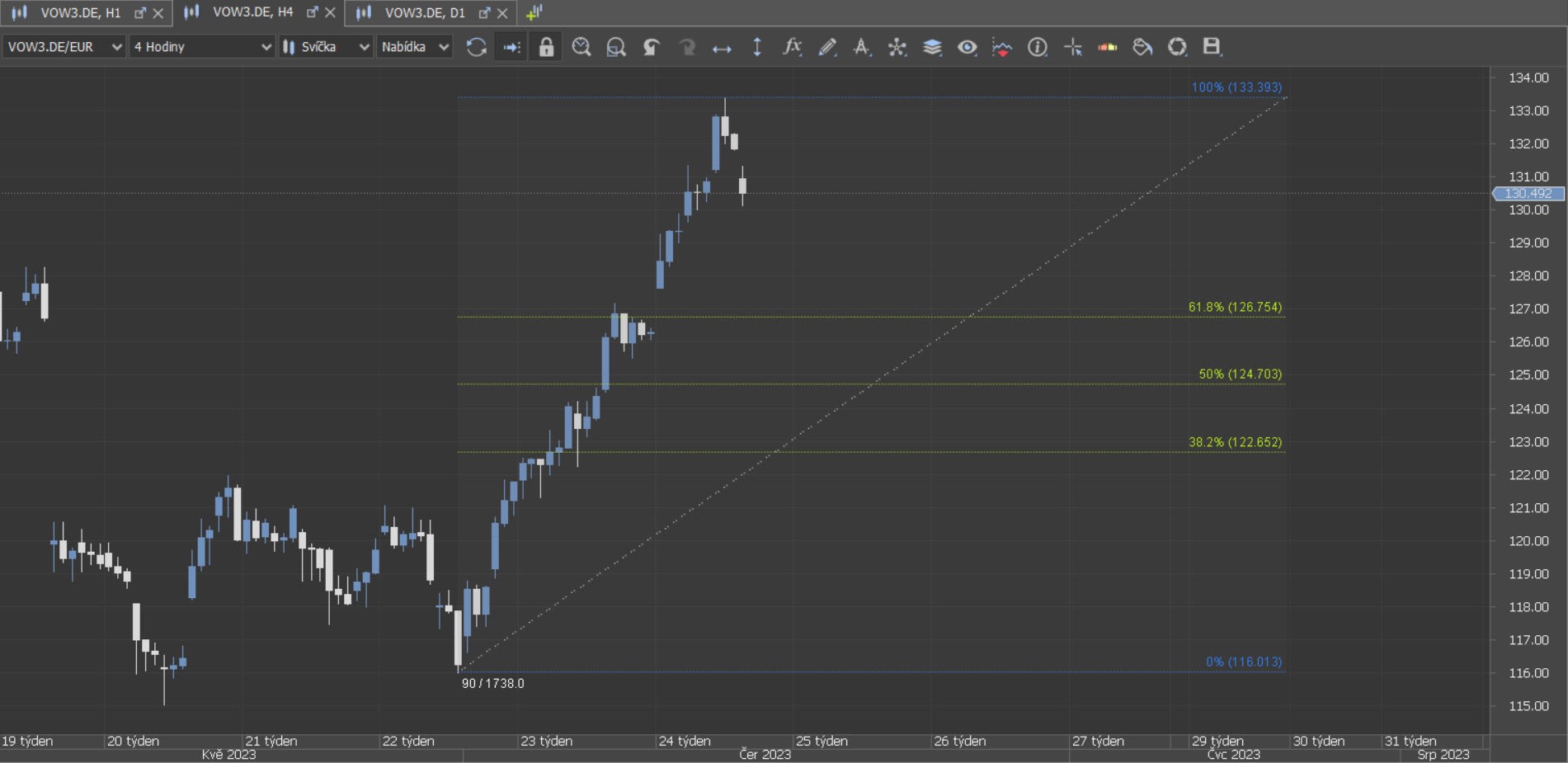Select the zoom to area tool

pyautogui.click(x=616, y=47)
